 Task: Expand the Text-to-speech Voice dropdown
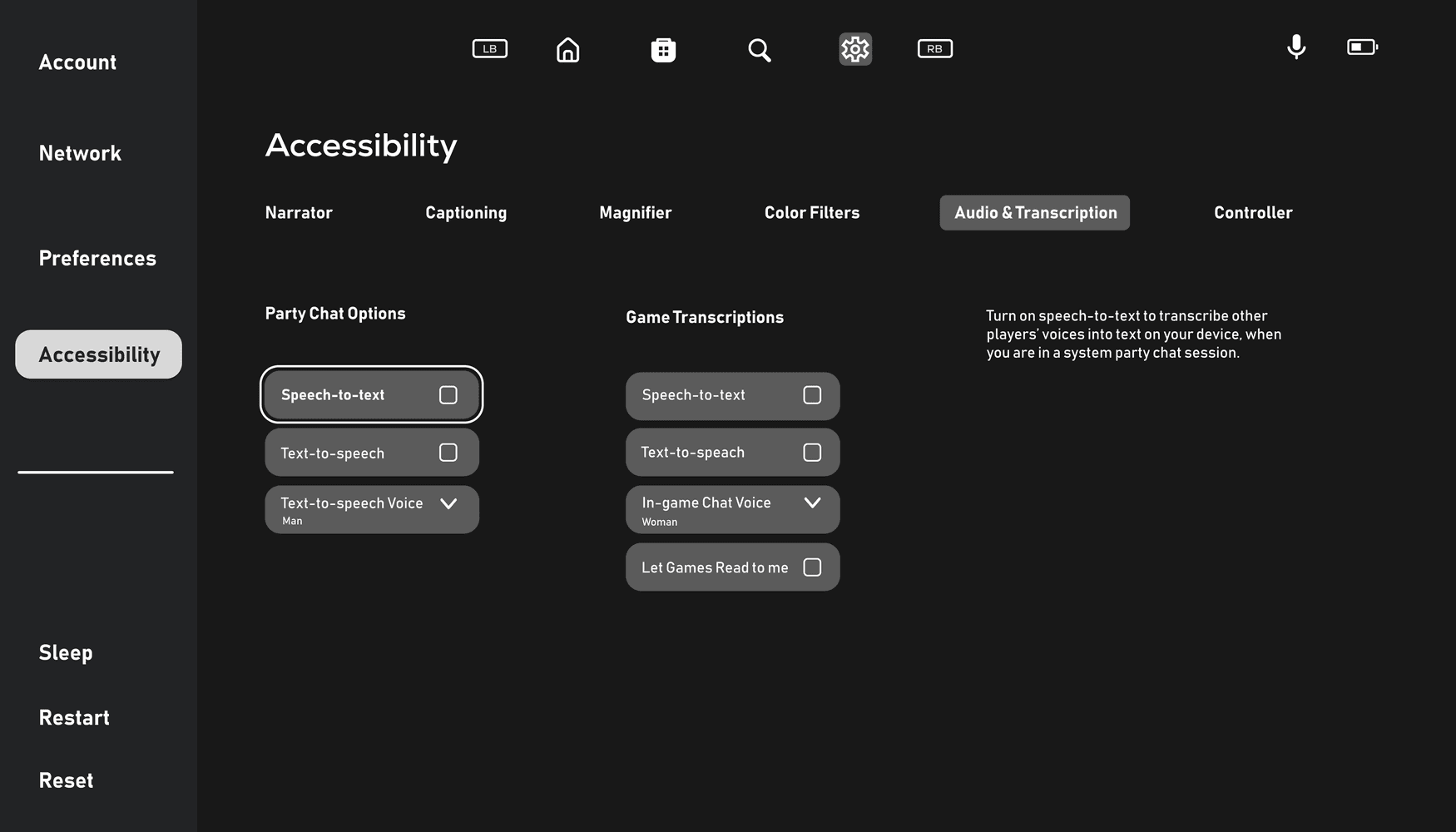click(372, 510)
